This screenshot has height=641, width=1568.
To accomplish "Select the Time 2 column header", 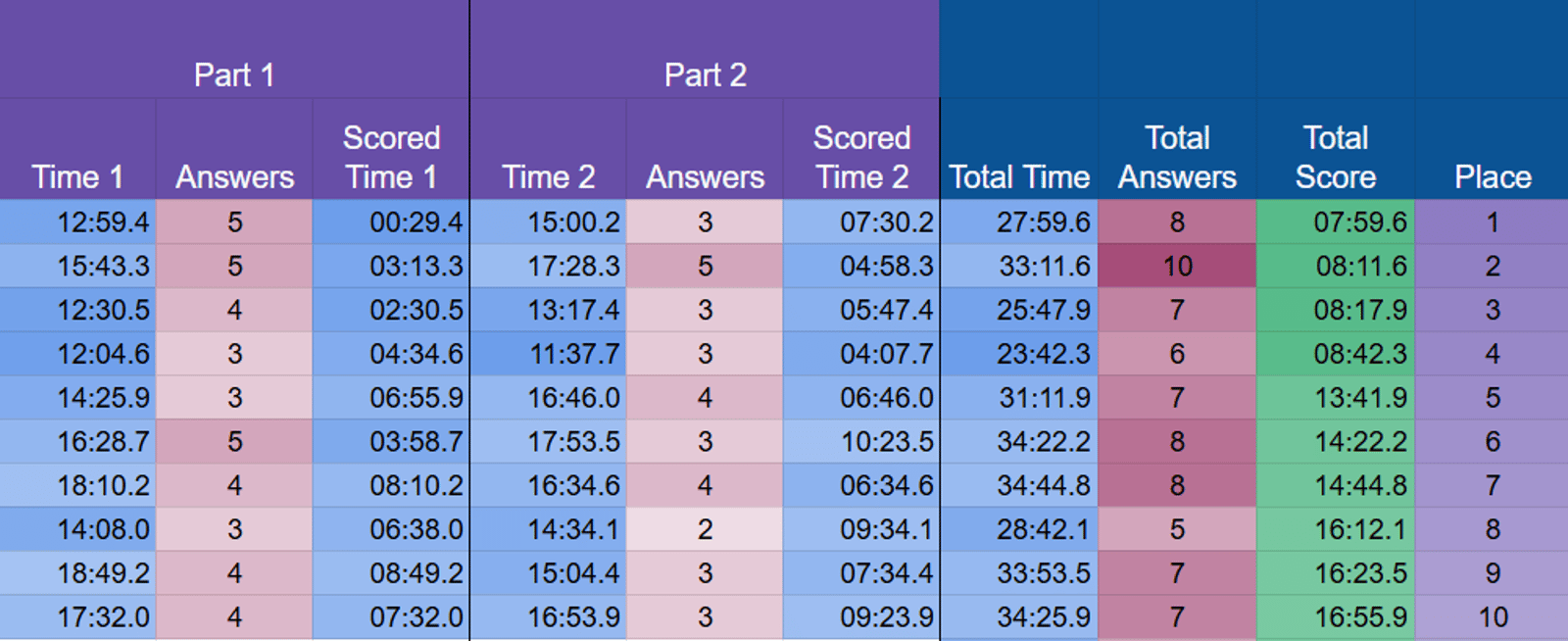I will pyautogui.click(x=548, y=176).
